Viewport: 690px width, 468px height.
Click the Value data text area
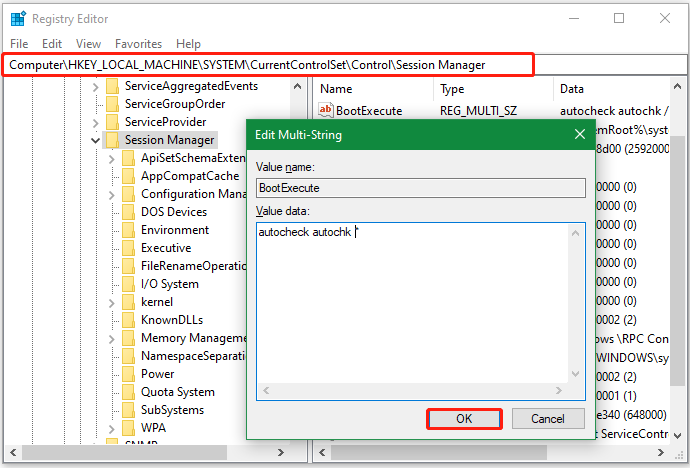[x=412, y=303]
